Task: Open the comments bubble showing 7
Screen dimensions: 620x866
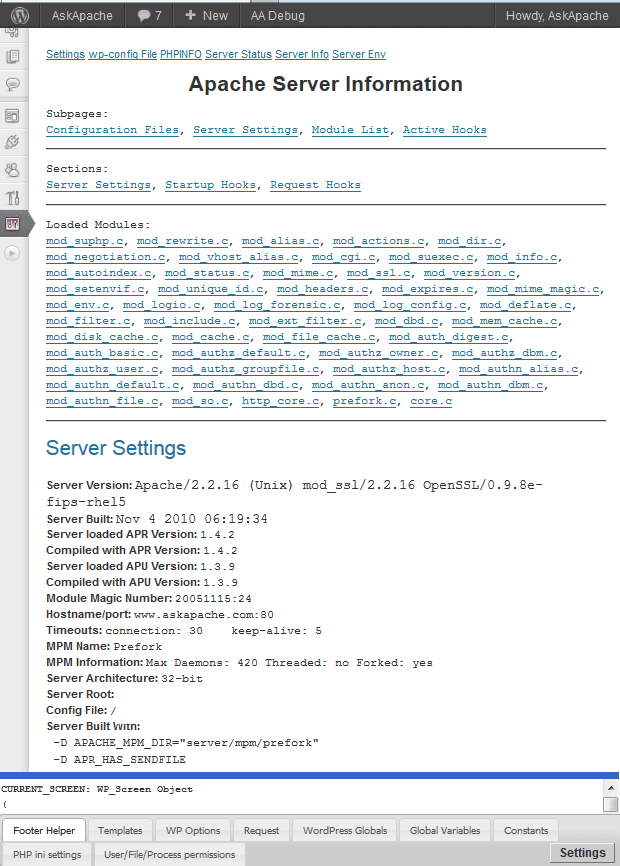Action: click(x=149, y=15)
